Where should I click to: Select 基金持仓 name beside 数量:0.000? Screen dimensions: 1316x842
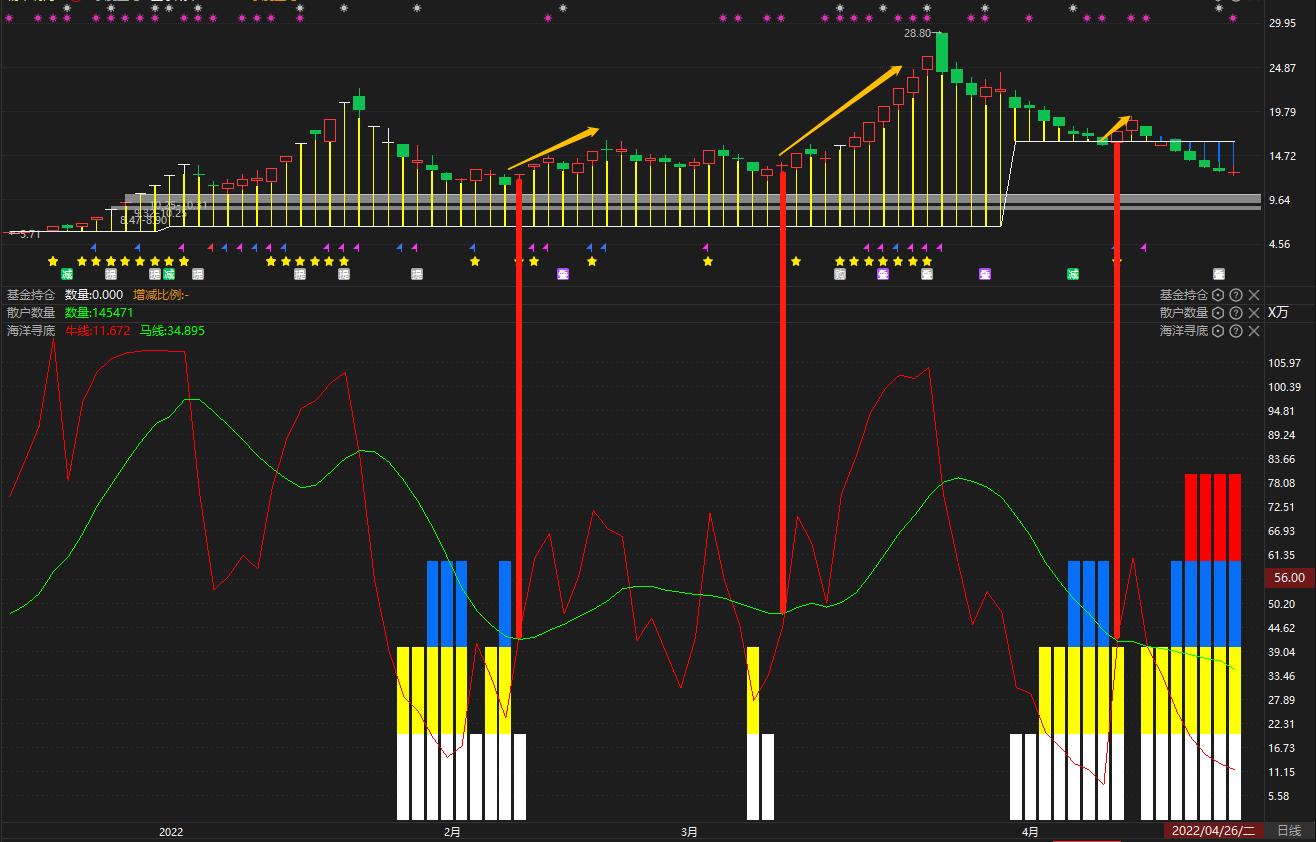[x=31, y=295]
